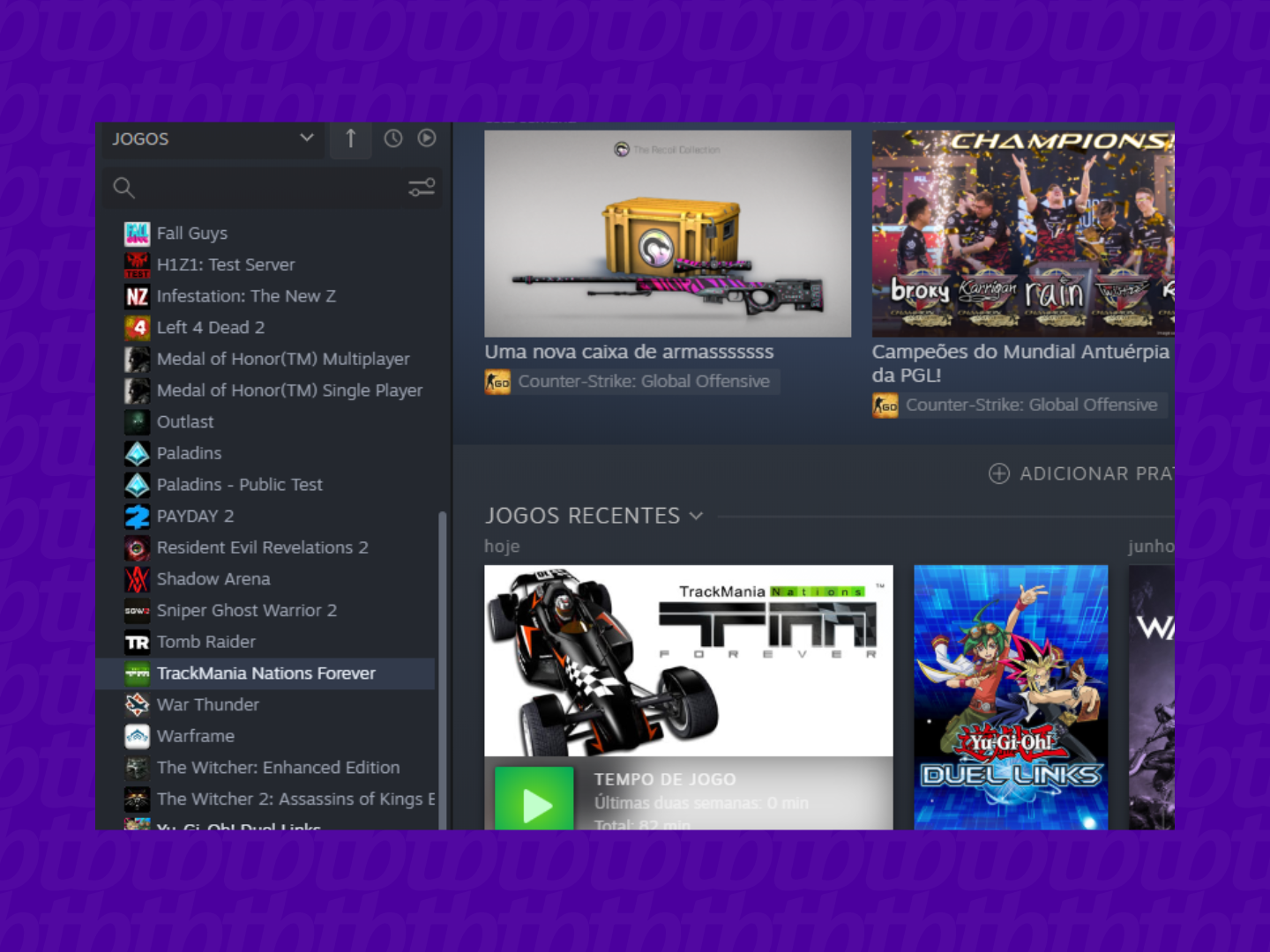
Task: Open PAYDAY 2 in the list
Action: tap(265, 517)
